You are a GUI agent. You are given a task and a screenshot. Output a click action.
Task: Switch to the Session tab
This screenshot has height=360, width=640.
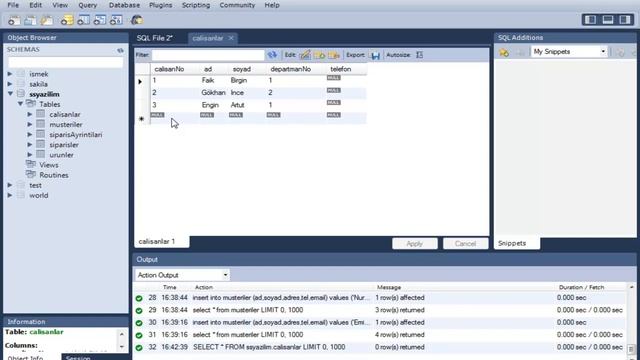pos(78,358)
